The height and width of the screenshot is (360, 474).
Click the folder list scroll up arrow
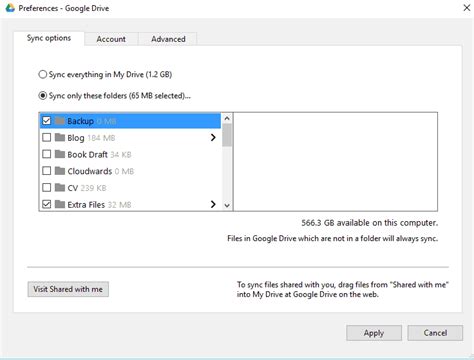[x=227, y=118]
